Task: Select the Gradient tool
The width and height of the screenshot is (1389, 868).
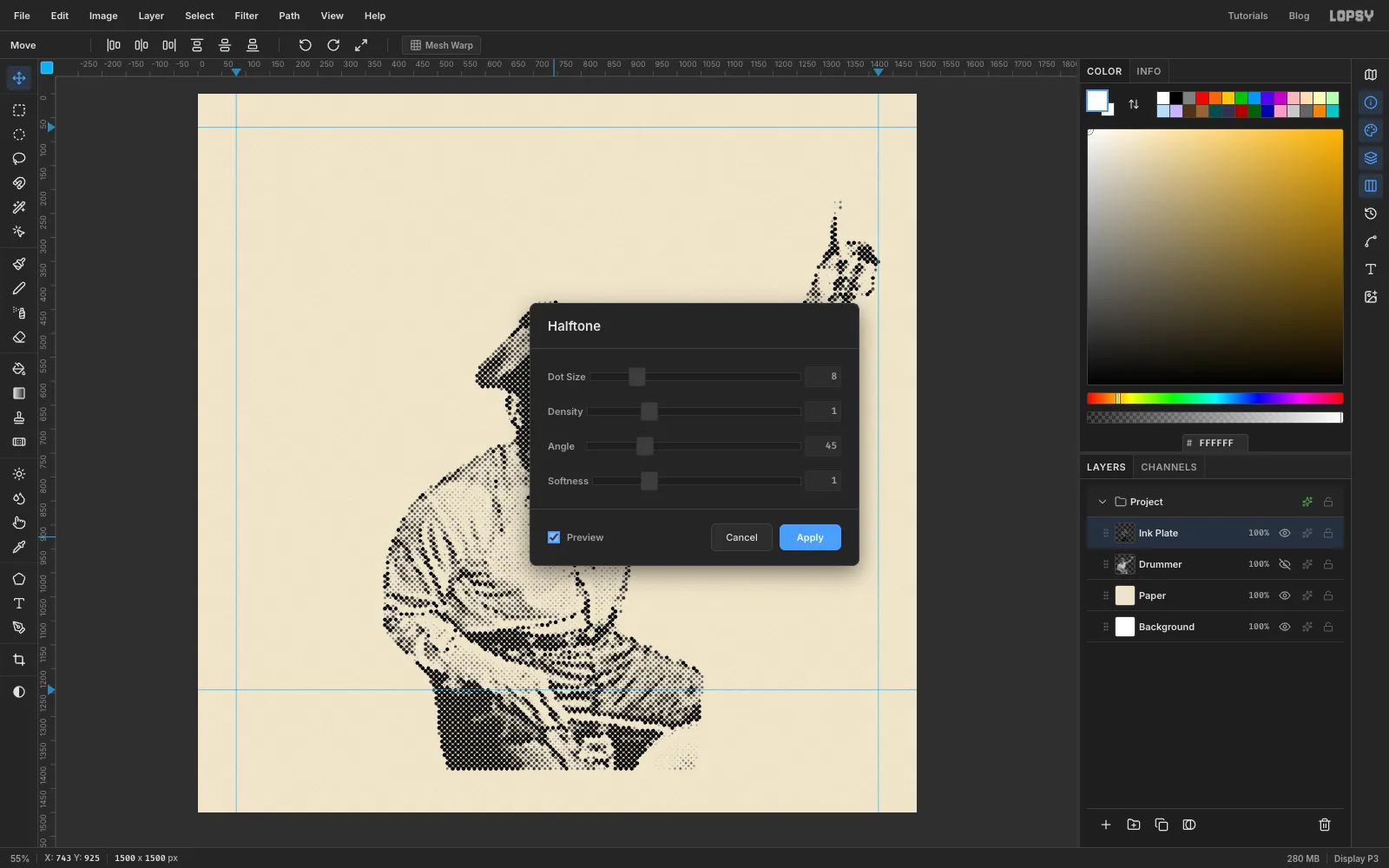Action: [x=18, y=393]
